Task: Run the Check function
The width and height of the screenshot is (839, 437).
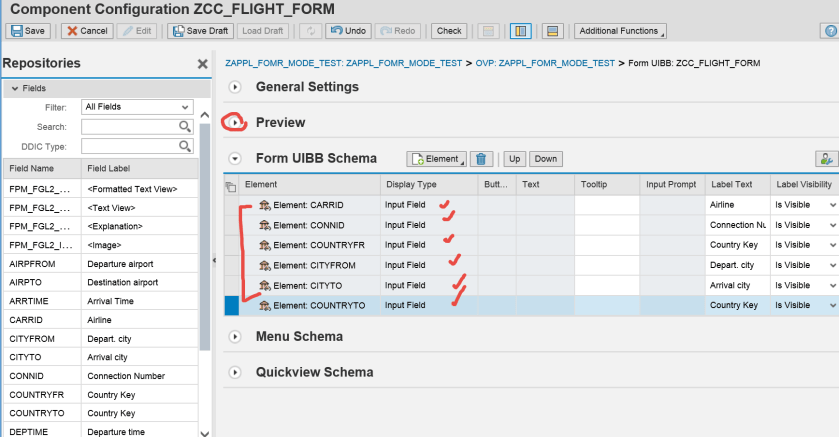Action: tap(449, 31)
